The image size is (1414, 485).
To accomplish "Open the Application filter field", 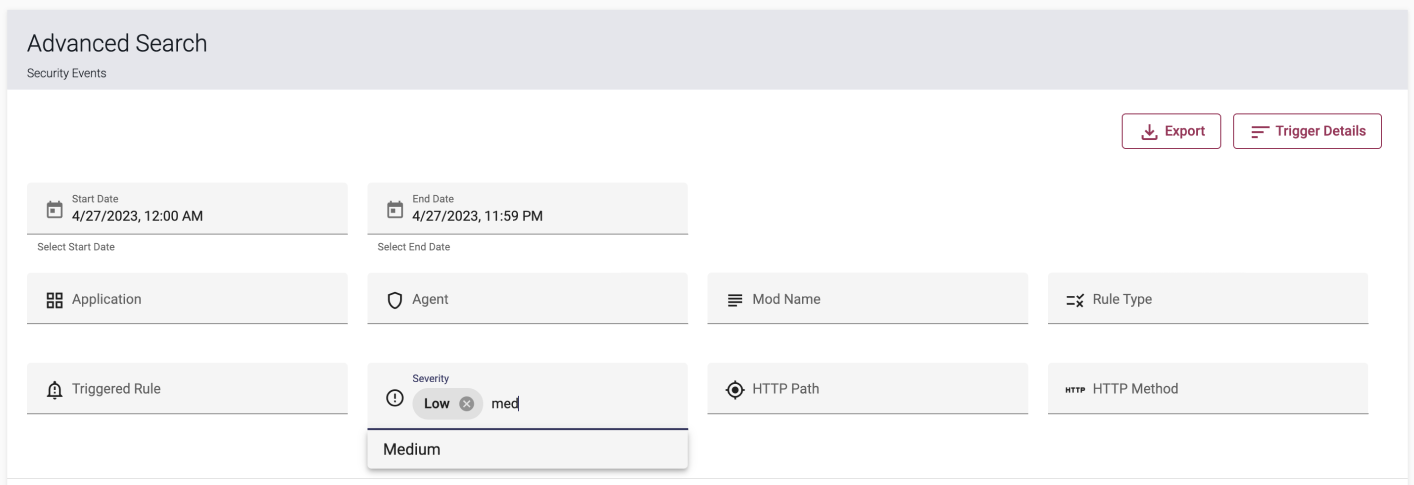I will point(187,298).
